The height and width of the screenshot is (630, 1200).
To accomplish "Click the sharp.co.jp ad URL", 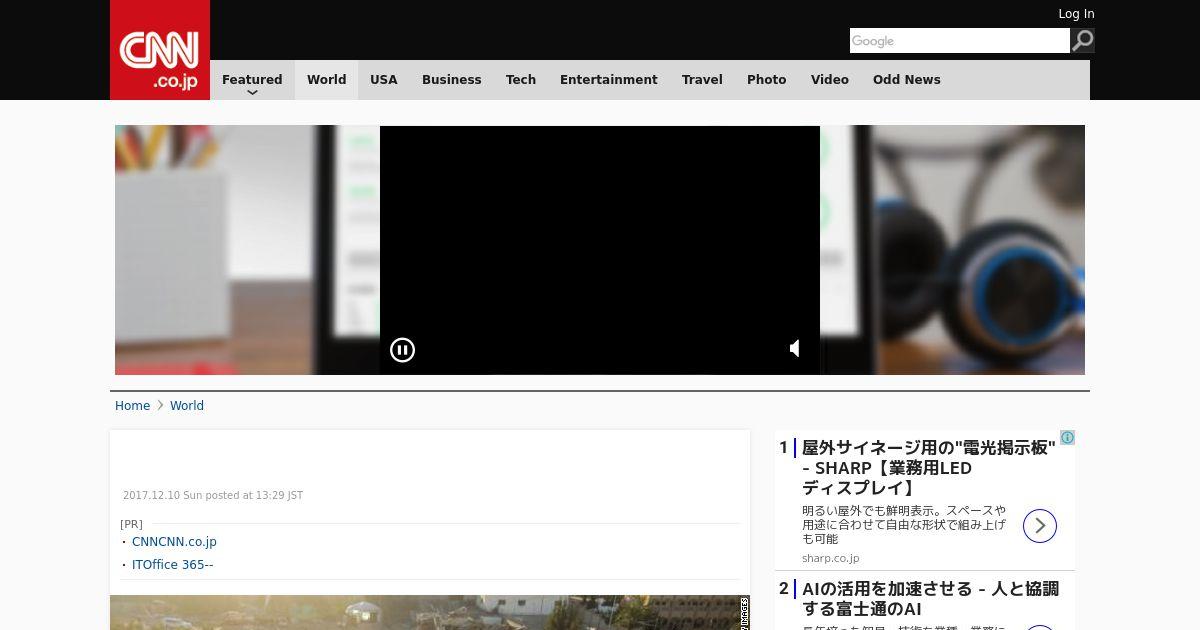I will click(x=830, y=558).
